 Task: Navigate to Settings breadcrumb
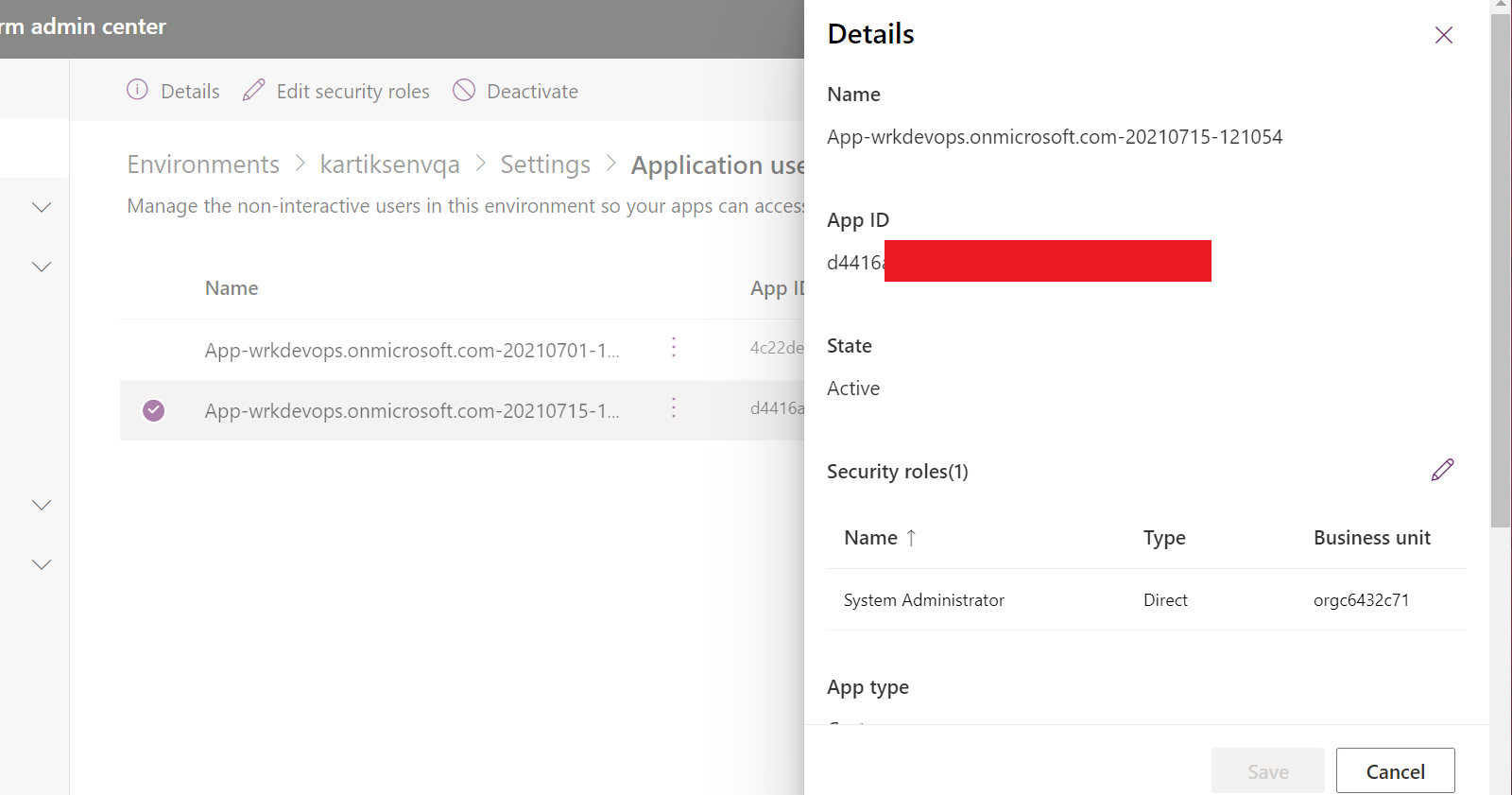545,164
